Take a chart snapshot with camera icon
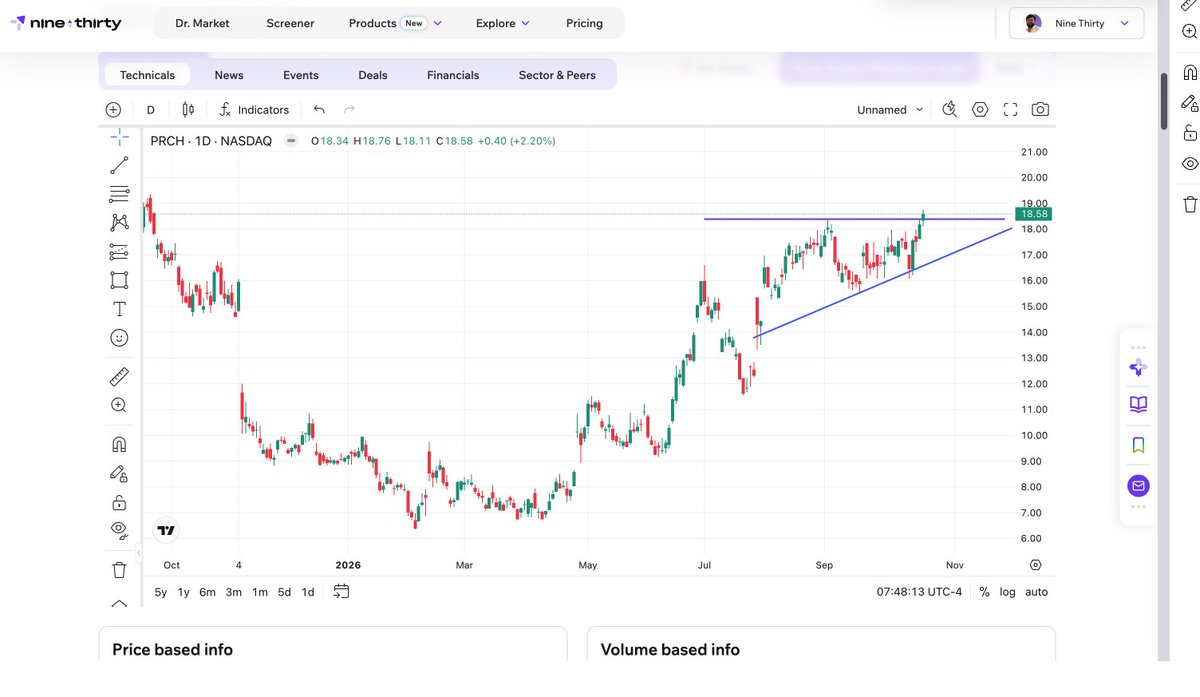1200x697 pixels. (1040, 110)
